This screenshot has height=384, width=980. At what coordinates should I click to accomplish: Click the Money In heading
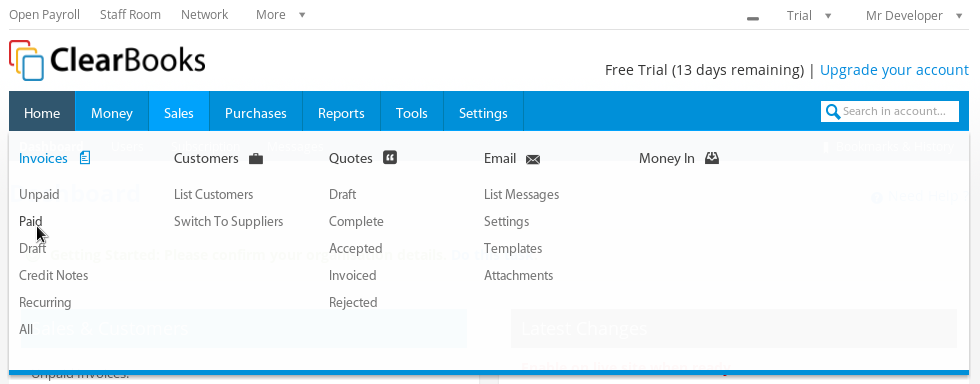point(666,158)
